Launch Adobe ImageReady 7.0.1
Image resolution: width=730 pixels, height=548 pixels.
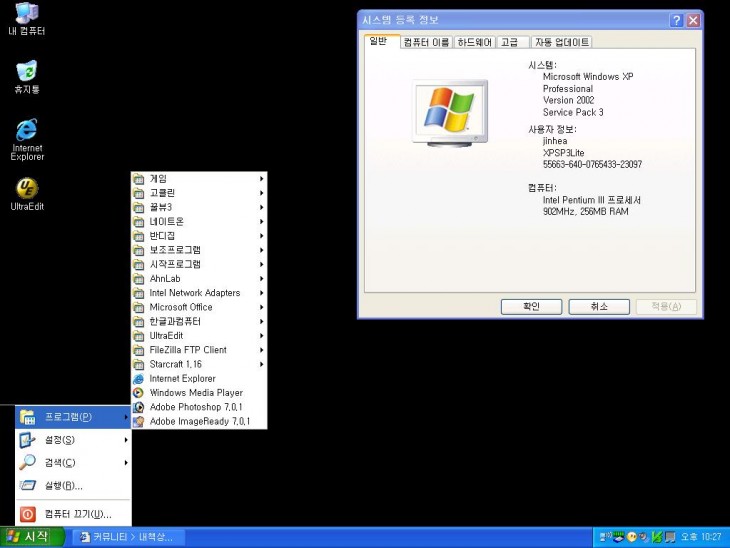tap(199, 421)
